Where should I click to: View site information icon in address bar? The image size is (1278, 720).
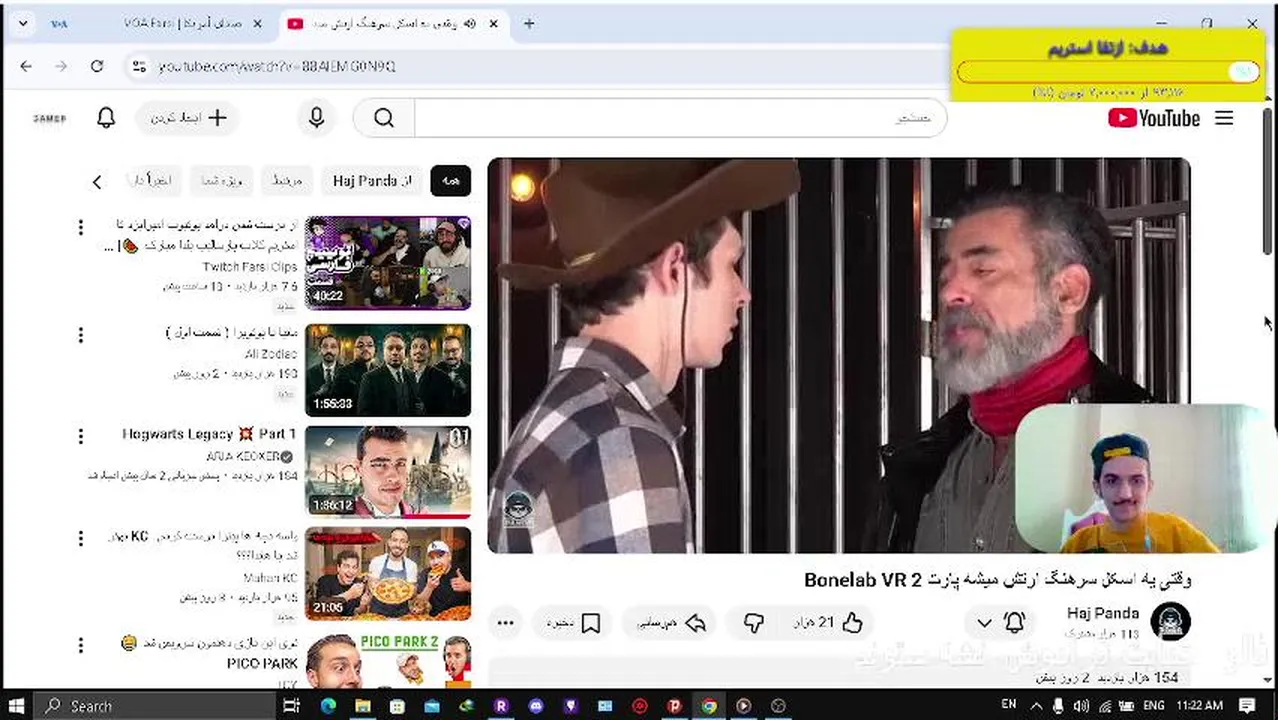point(140,66)
